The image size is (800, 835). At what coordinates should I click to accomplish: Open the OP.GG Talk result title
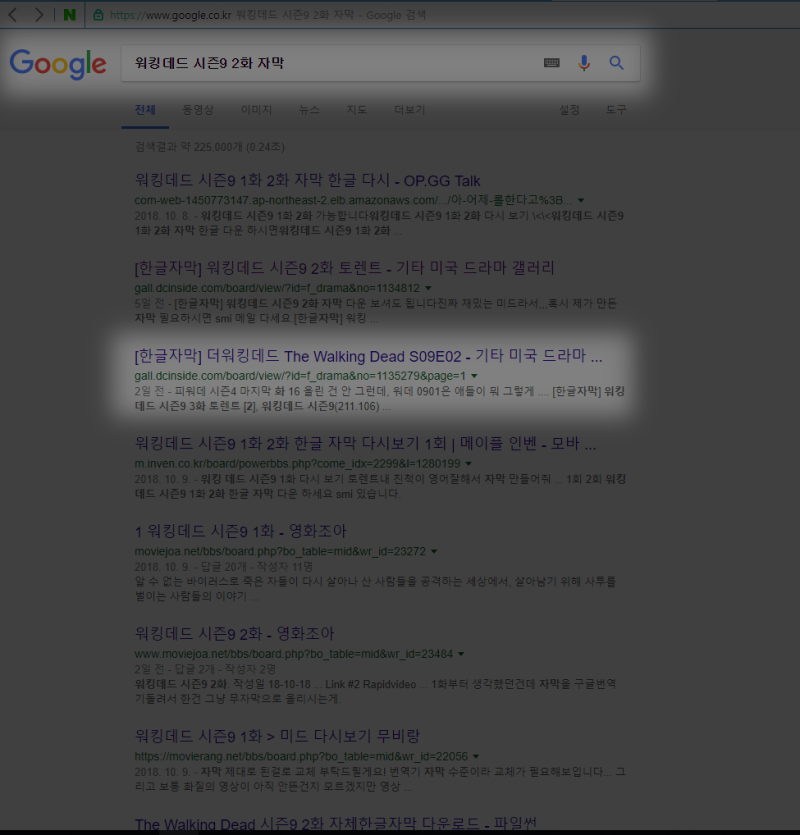click(307, 181)
